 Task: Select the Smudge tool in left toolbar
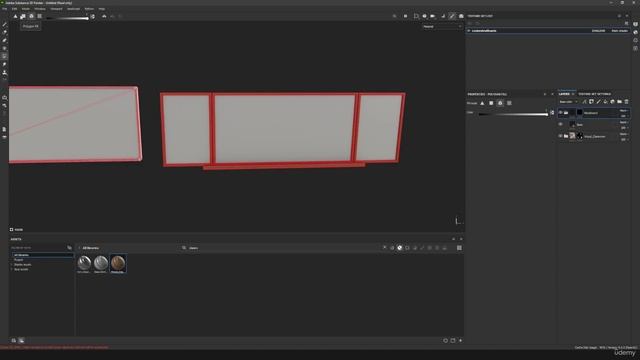pos(4,64)
